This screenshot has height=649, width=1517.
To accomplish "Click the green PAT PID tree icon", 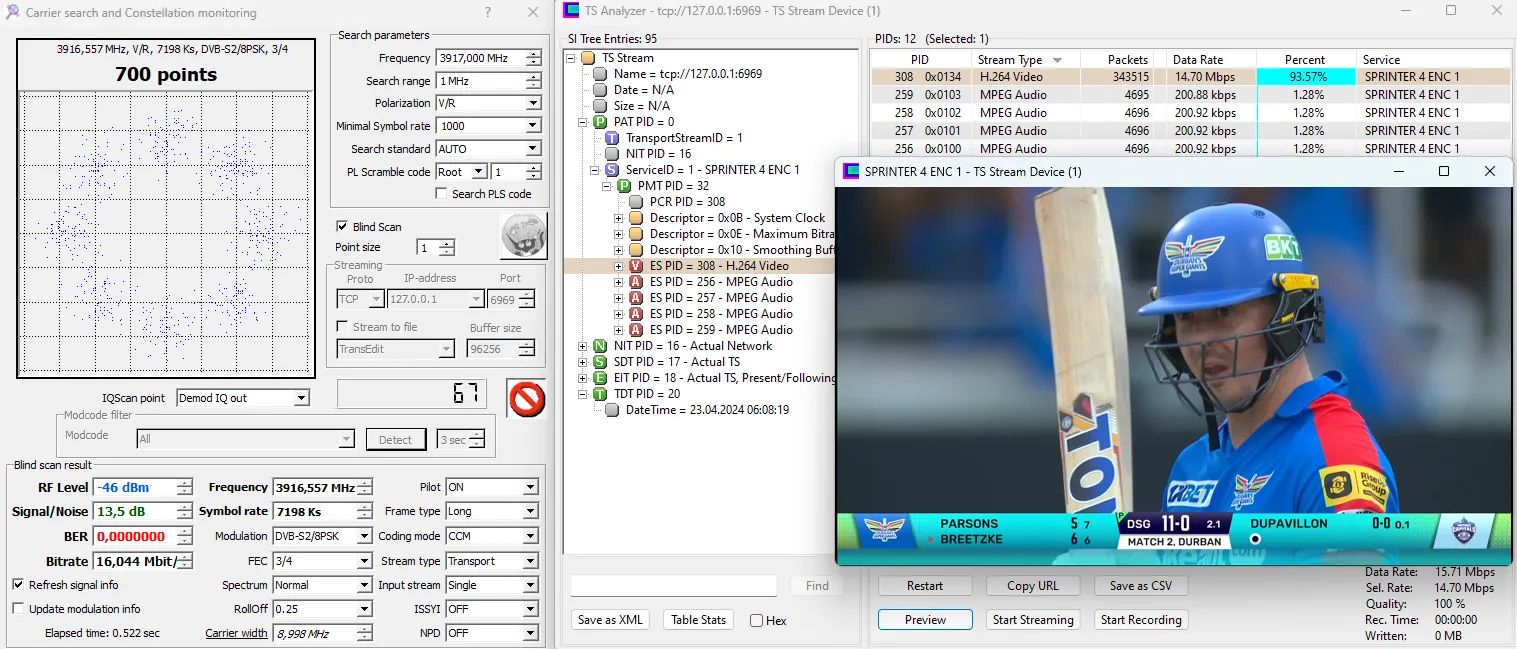I will click(600, 122).
